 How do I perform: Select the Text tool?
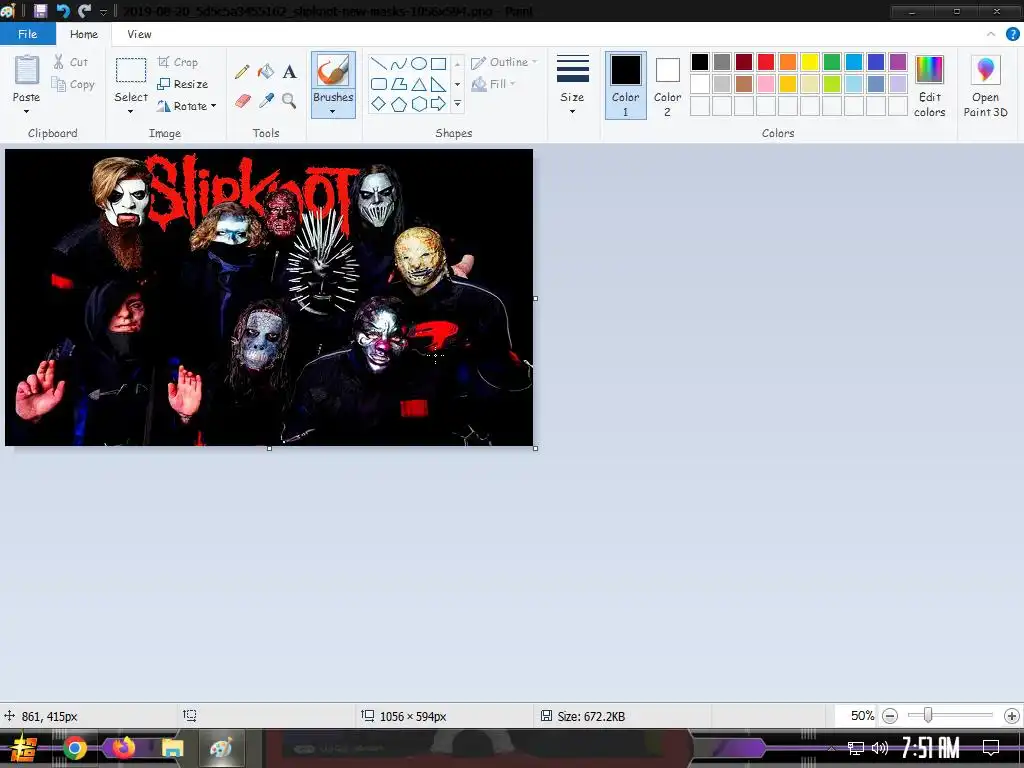pos(289,71)
